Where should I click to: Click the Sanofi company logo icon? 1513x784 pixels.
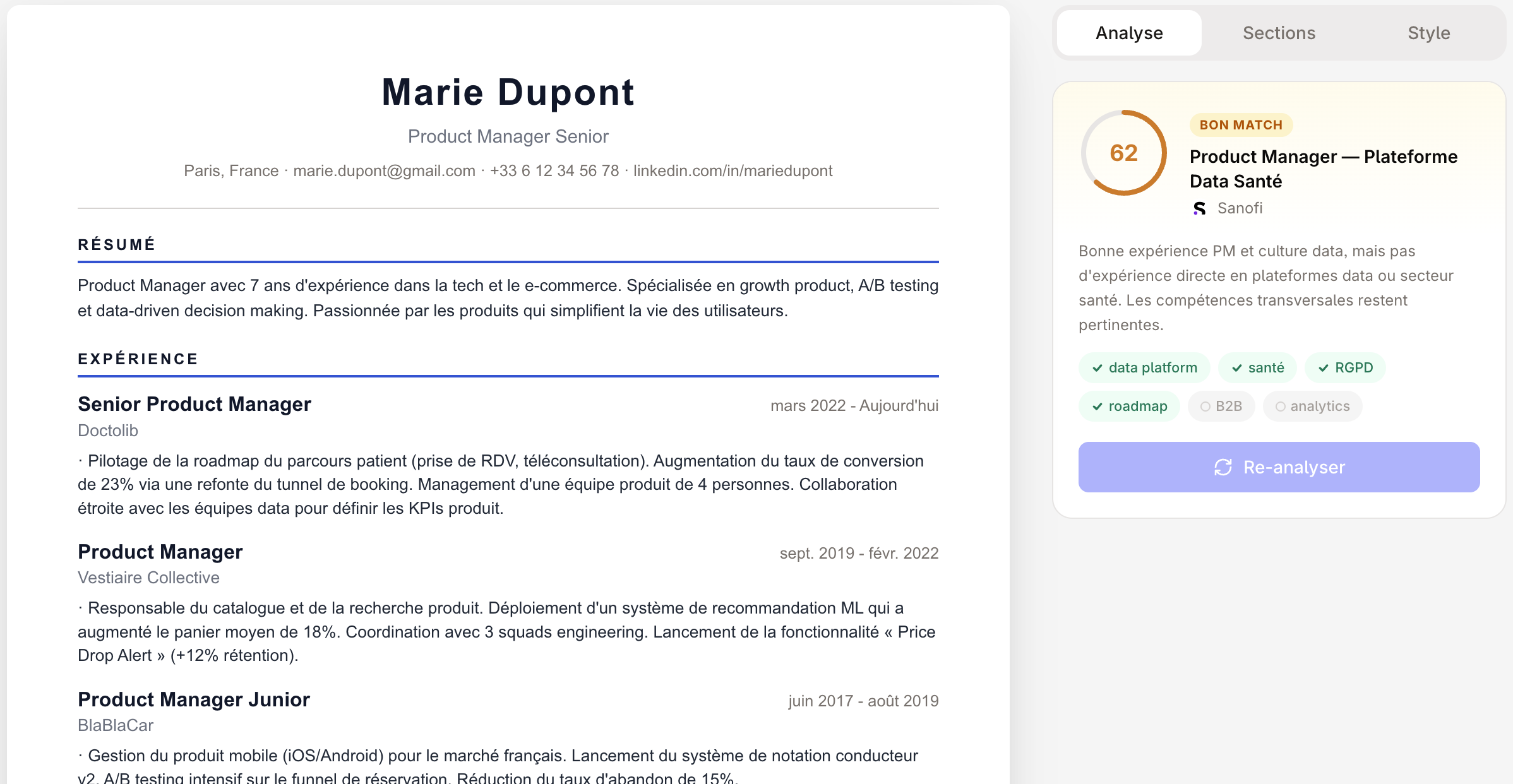(1199, 208)
